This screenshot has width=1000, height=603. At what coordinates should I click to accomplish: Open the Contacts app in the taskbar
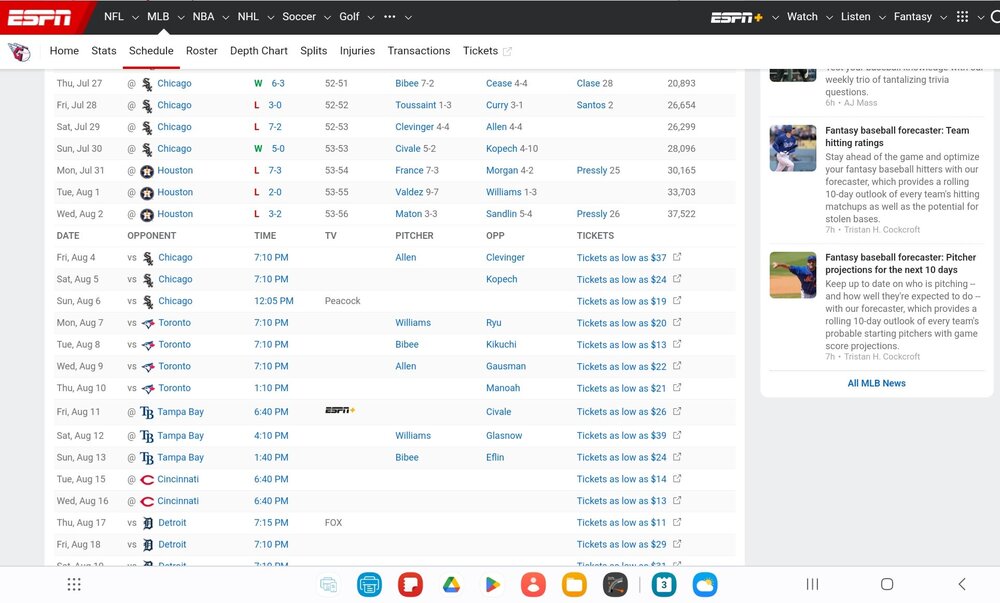[533, 584]
